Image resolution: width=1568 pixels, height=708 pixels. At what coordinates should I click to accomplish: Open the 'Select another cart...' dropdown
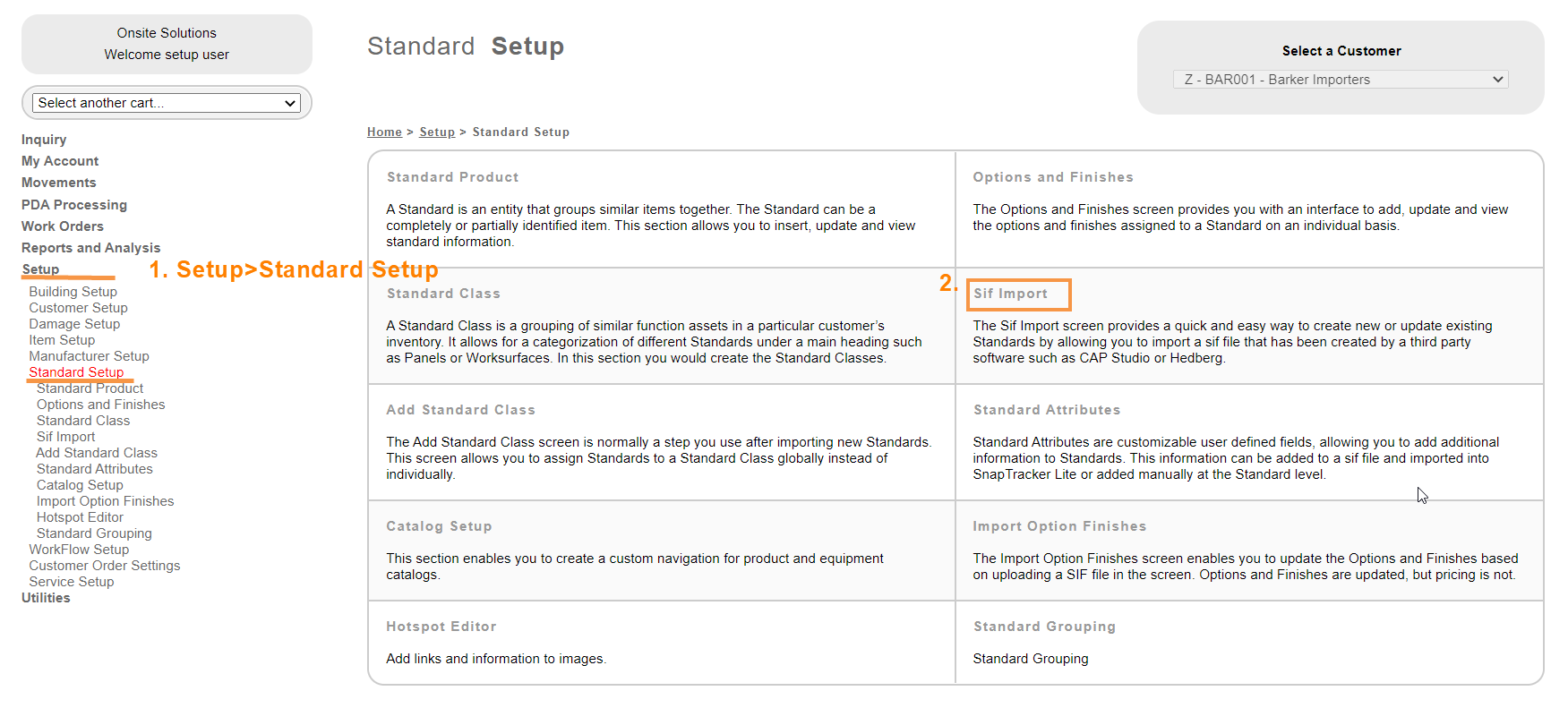pos(166,103)
